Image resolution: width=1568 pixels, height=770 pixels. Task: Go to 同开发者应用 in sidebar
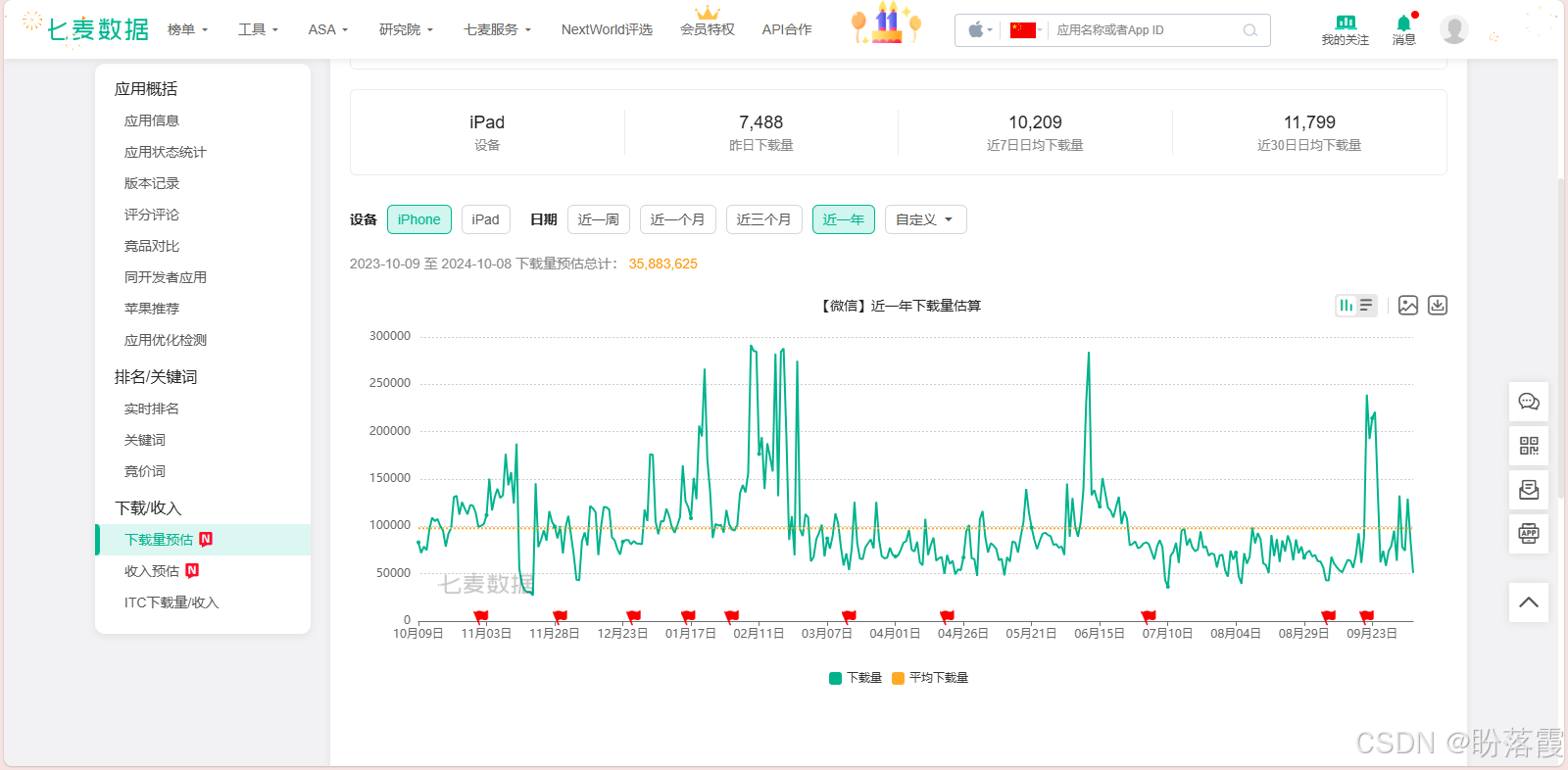[x=166, y=277]
